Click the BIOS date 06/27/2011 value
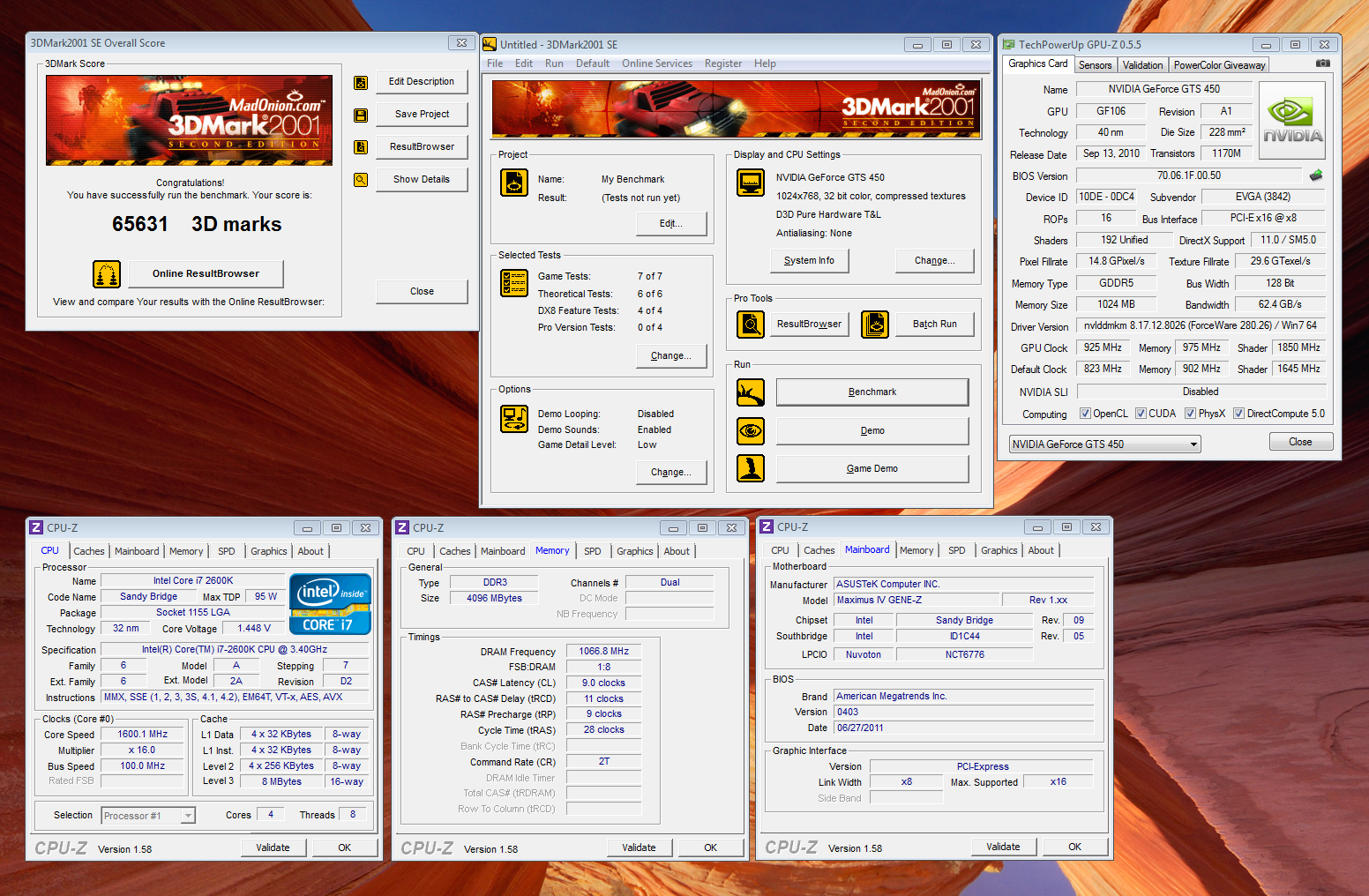1369x896 pixels. coord(964,728)
